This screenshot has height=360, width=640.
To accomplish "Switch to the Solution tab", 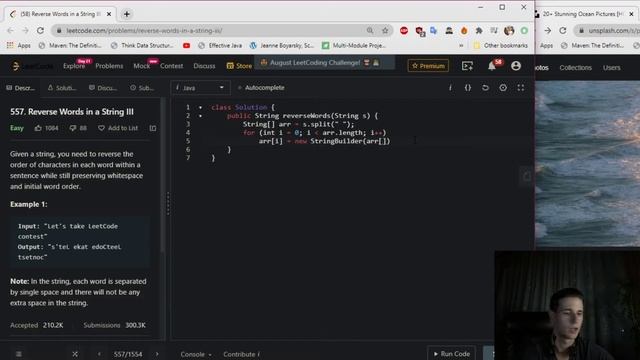I will [62, 88].
